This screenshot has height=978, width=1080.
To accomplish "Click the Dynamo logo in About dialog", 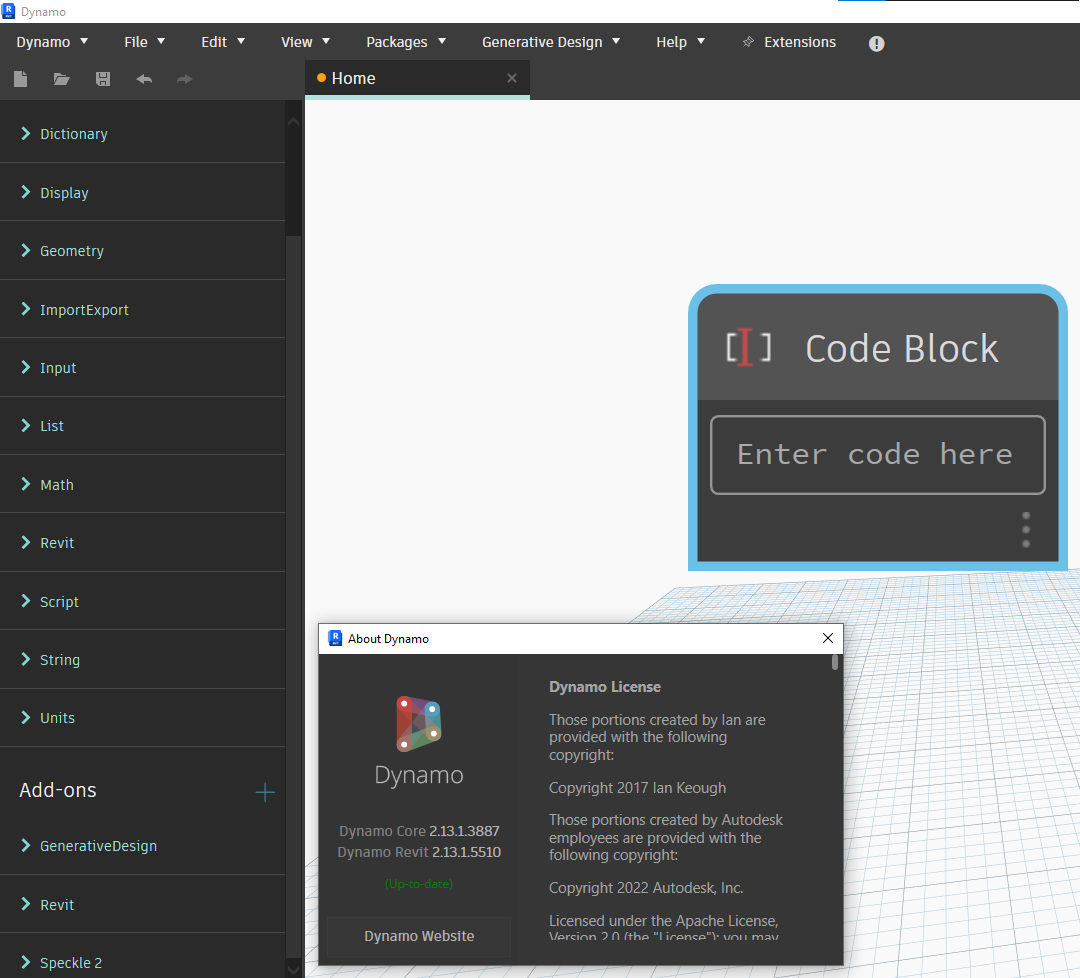I will (419, 724).
